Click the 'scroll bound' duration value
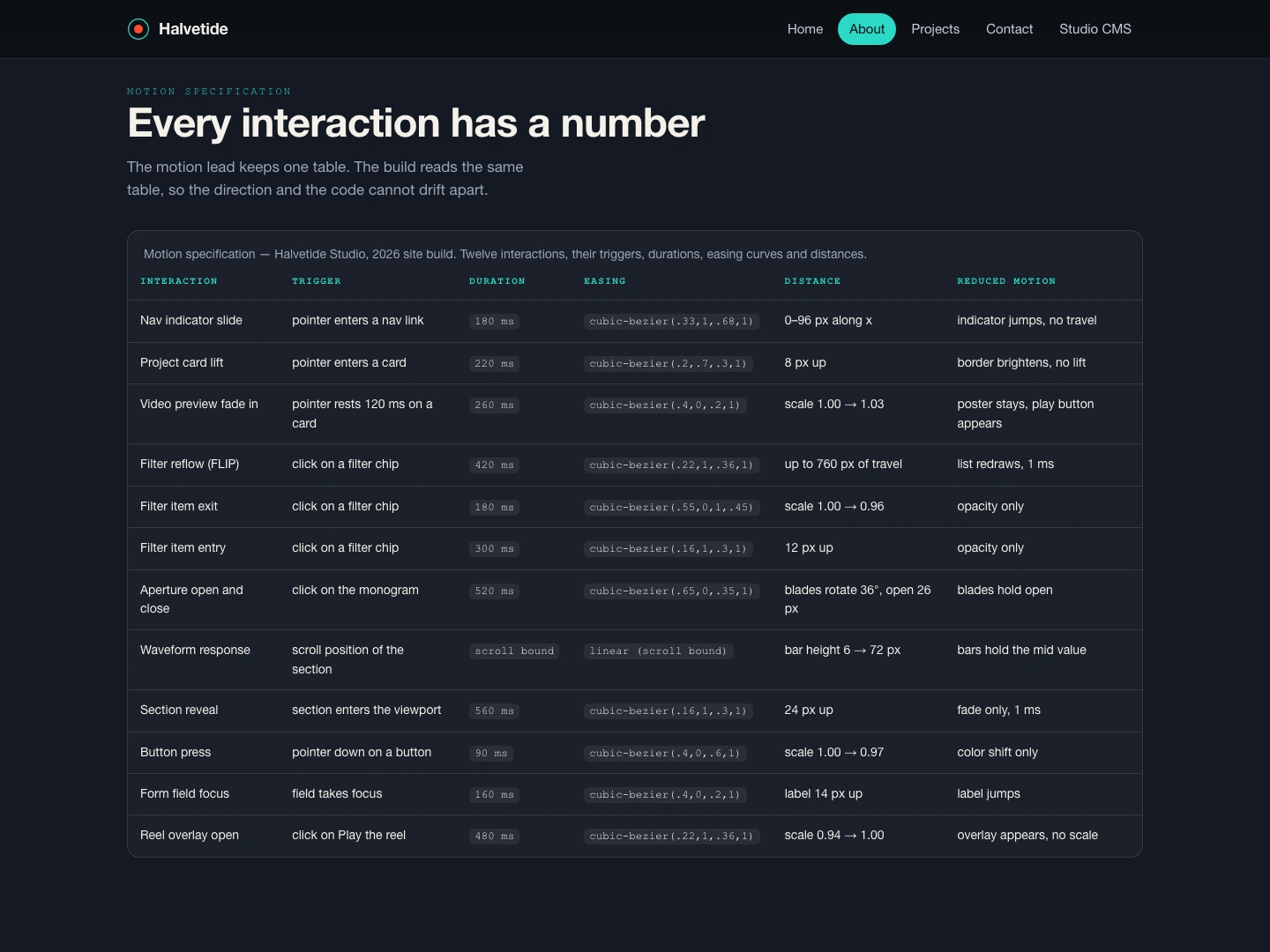Screen dimensions: 1270x952 pos(514,651)
